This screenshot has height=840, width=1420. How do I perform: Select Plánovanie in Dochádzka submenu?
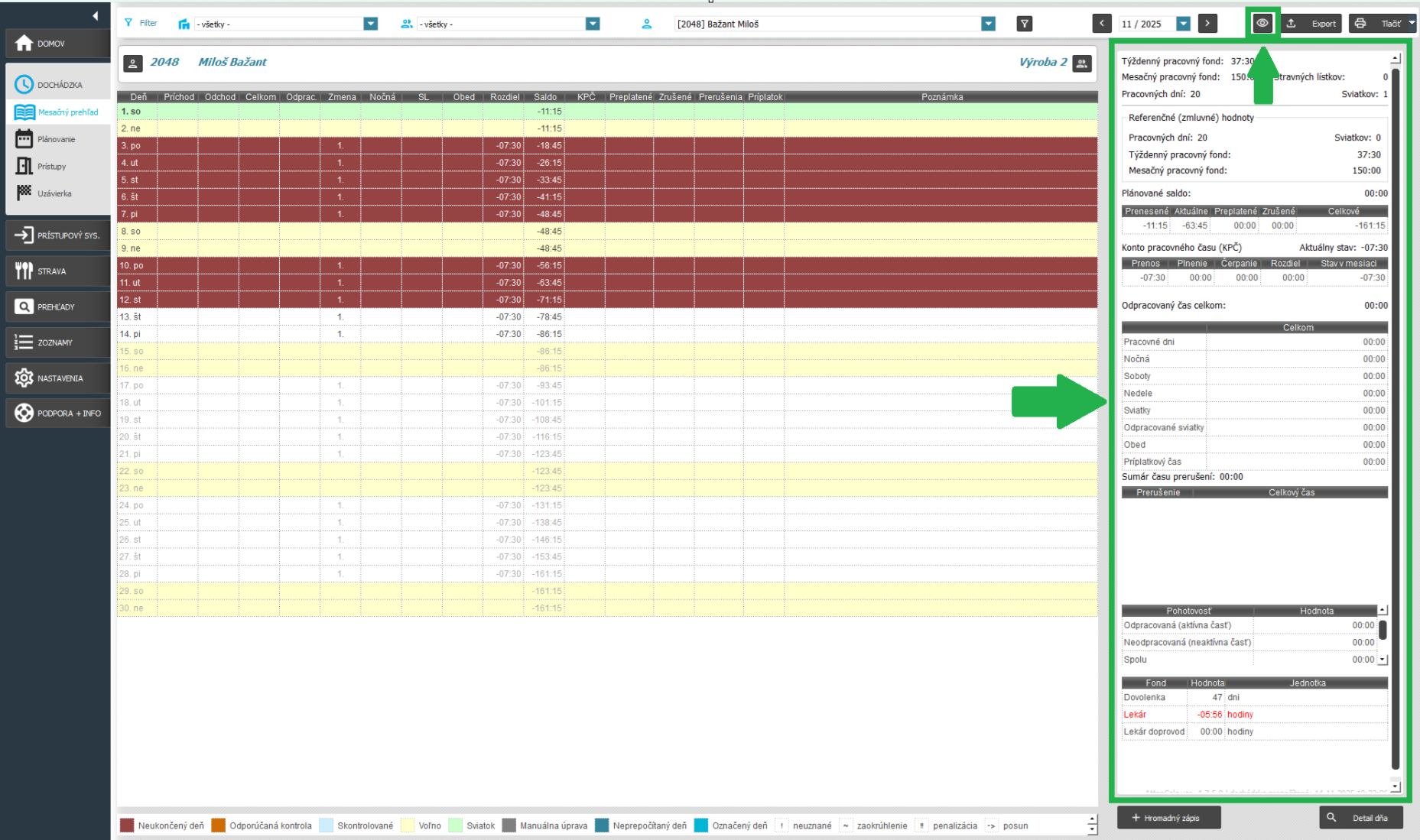[x=56, y=140]
